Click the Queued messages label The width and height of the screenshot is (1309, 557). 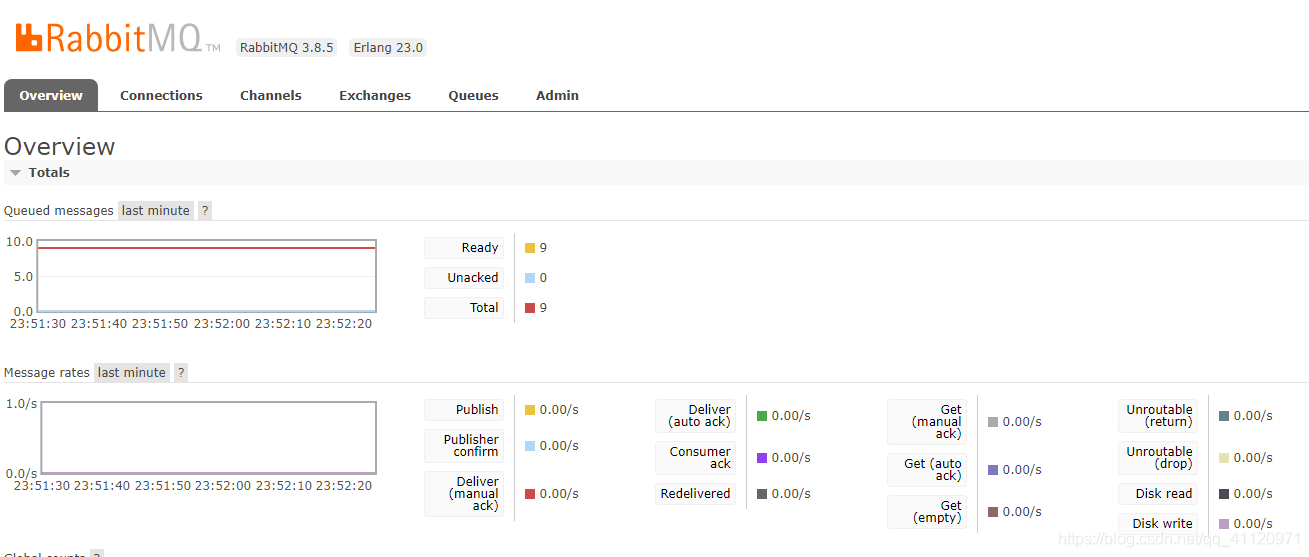(59, 210)
